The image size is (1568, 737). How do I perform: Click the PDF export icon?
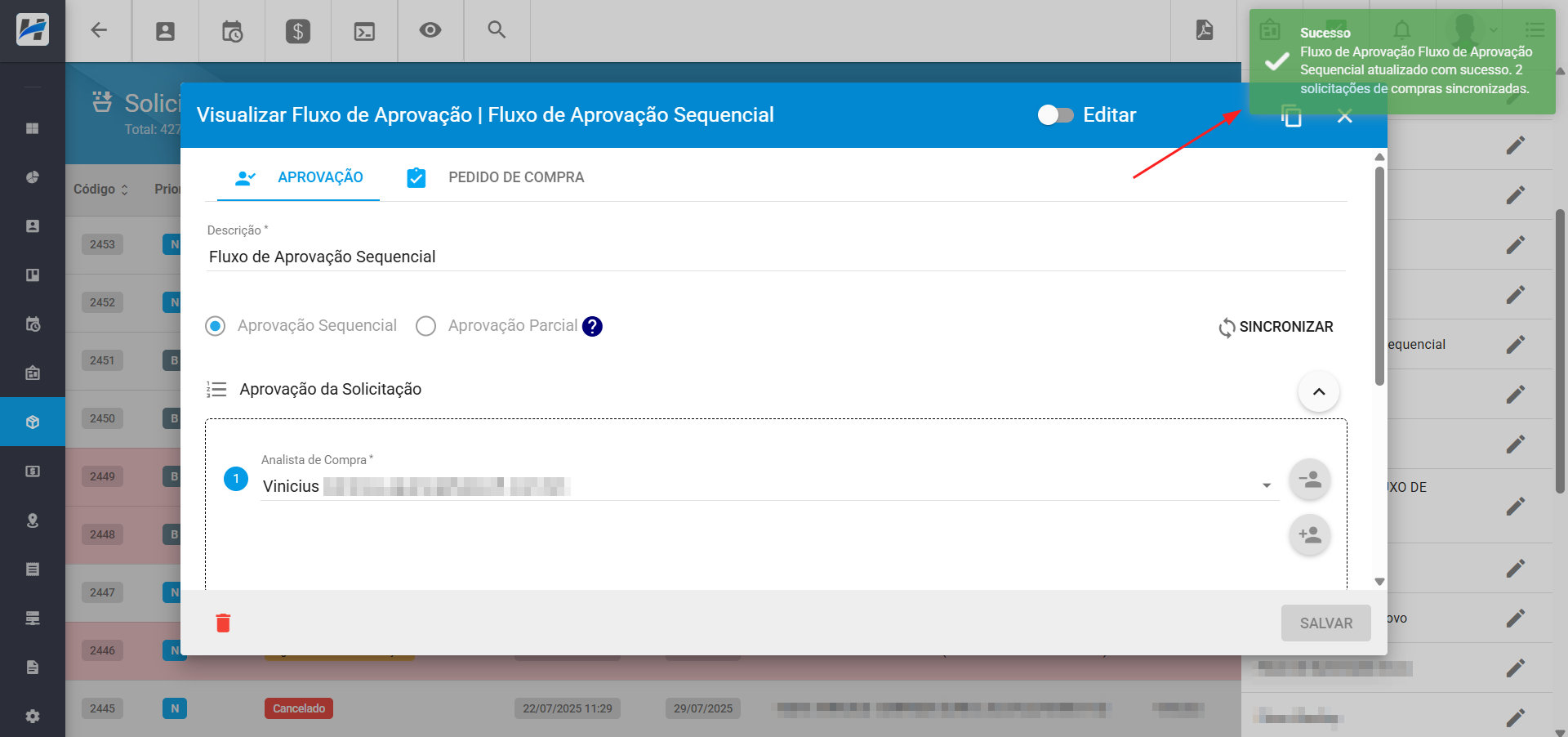point(1205,30)
